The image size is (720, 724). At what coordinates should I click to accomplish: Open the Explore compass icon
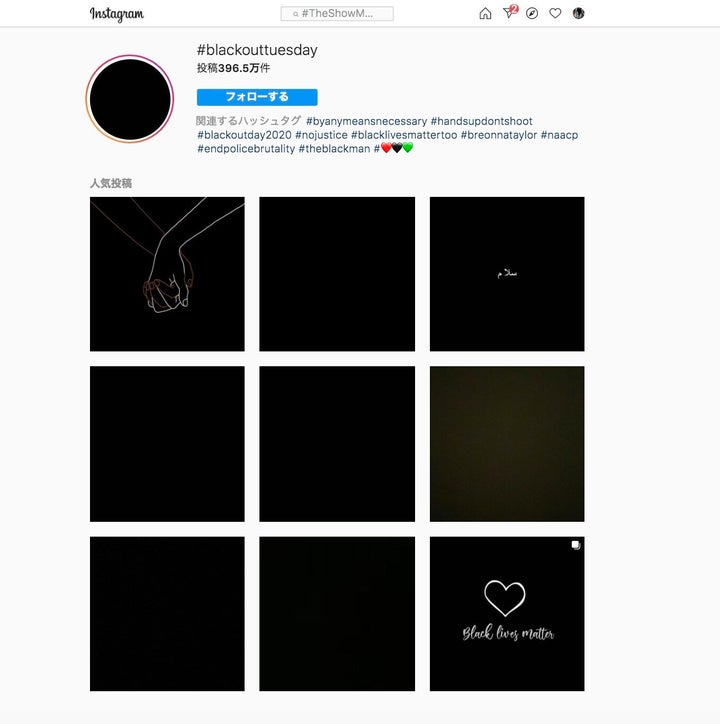[x=532, y=13]
